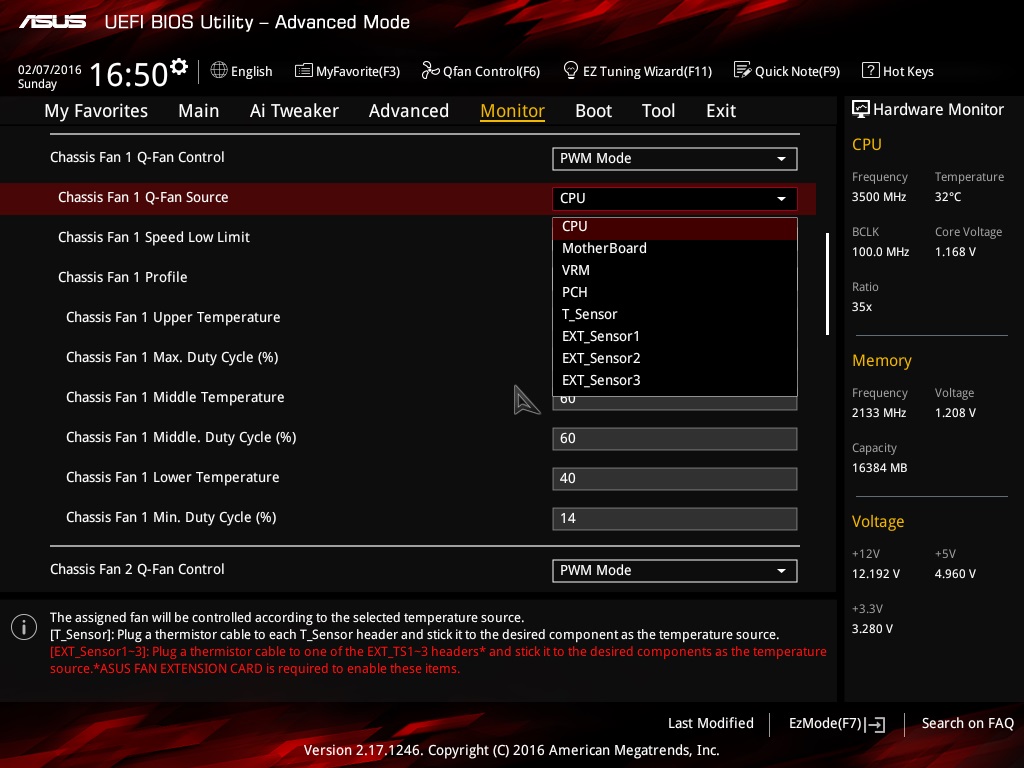Screen dimensions: 1024x768
Task: Click the 02/07/2016 date text
Action: point(50,70)
